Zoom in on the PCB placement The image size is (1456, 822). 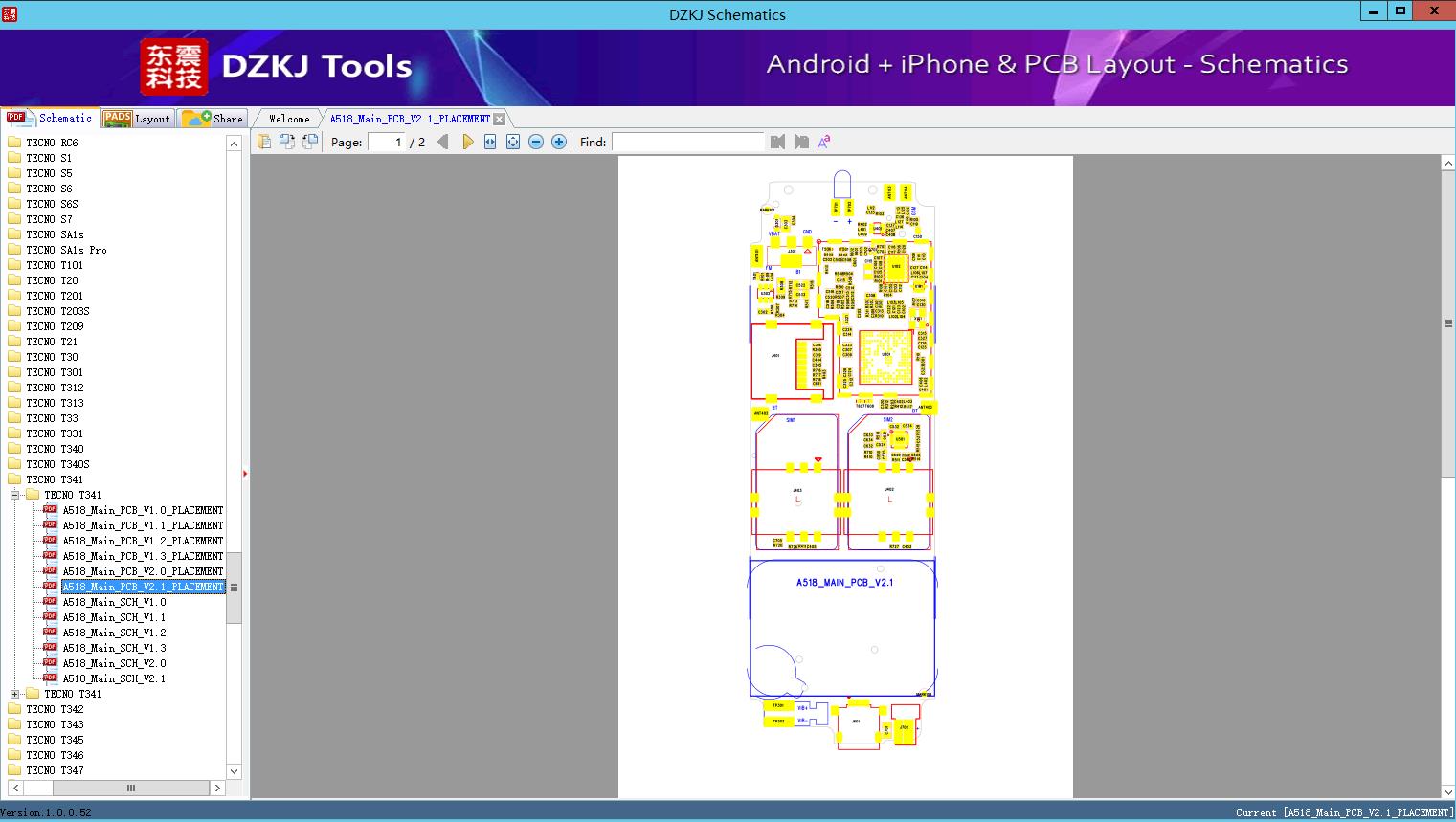tap(559, 142)
